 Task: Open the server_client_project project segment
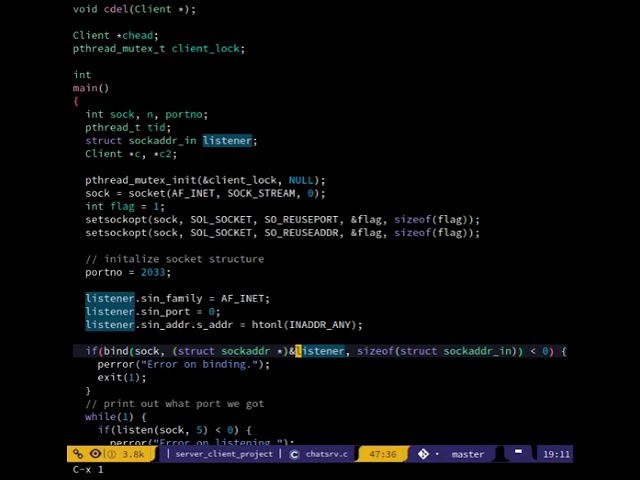pos(223,454)
